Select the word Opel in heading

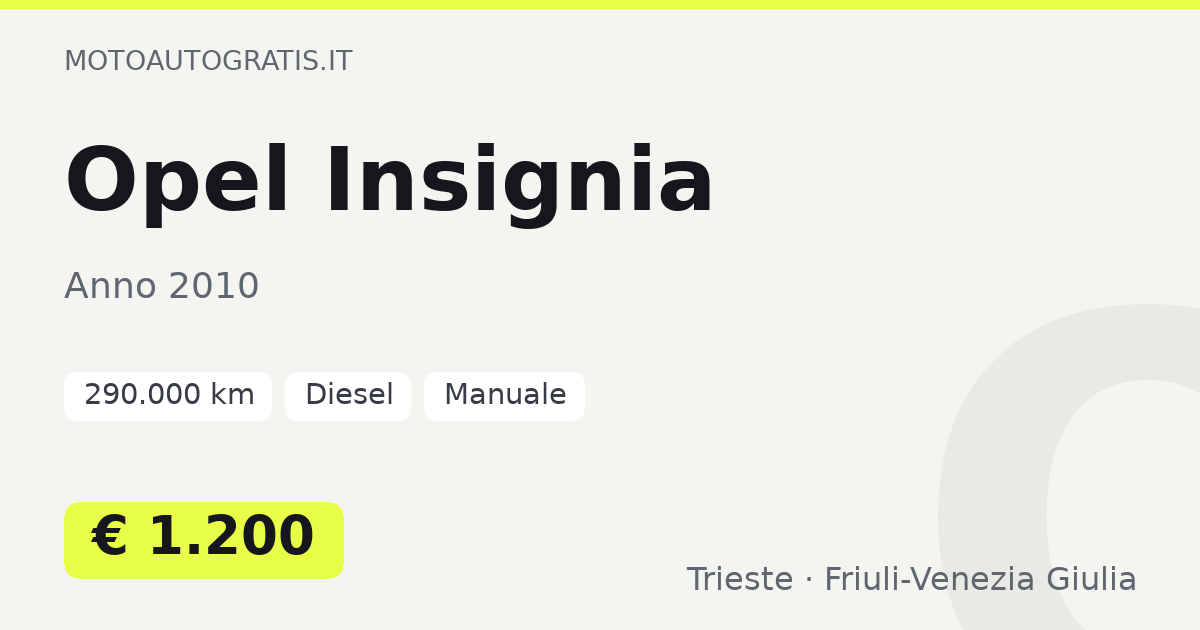(178, 182)
